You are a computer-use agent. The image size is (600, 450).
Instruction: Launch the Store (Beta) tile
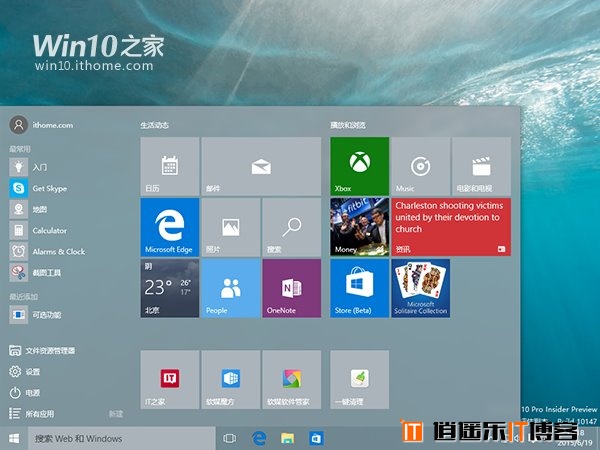click(360, 288)
